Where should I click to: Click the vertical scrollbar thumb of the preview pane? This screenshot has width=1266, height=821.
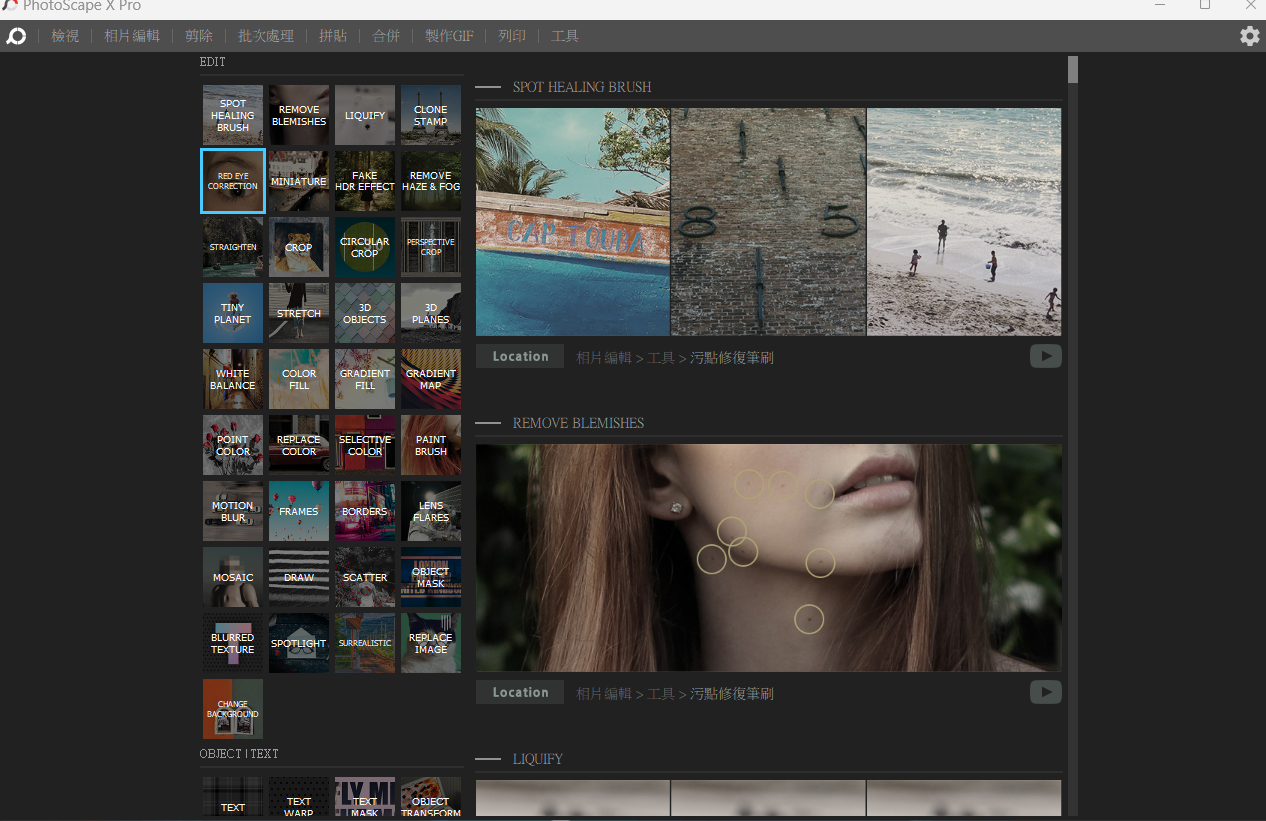point(1073,69)
